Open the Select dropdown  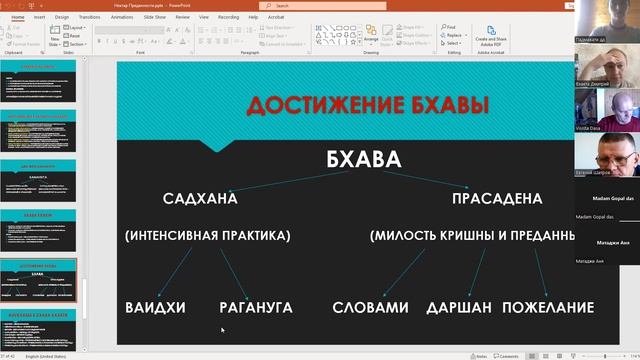pyautogui.click(x=451, y=43)
